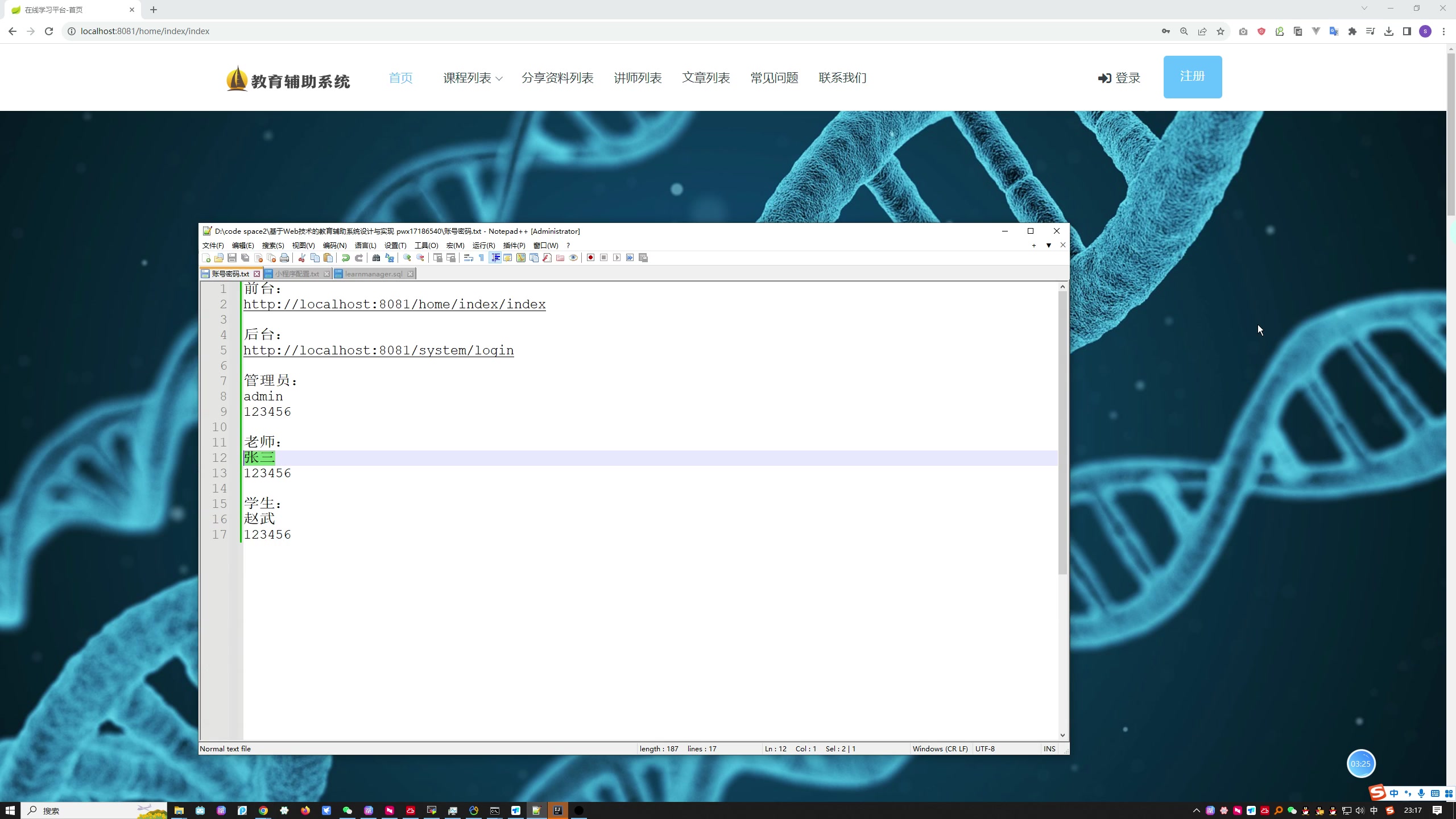Click the blue 注册 register button
The image size is (1456, 819).
[x=1193, y=77]
